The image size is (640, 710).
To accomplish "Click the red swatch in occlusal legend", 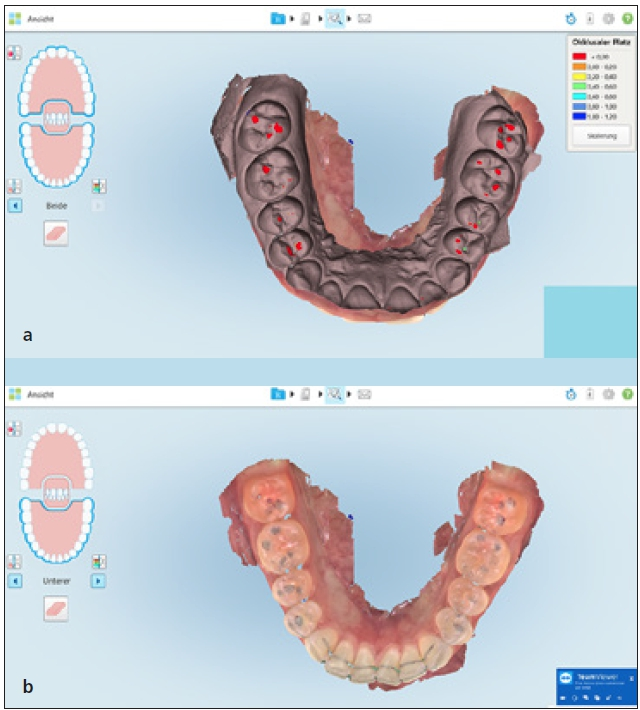I will tap(579, 56).
